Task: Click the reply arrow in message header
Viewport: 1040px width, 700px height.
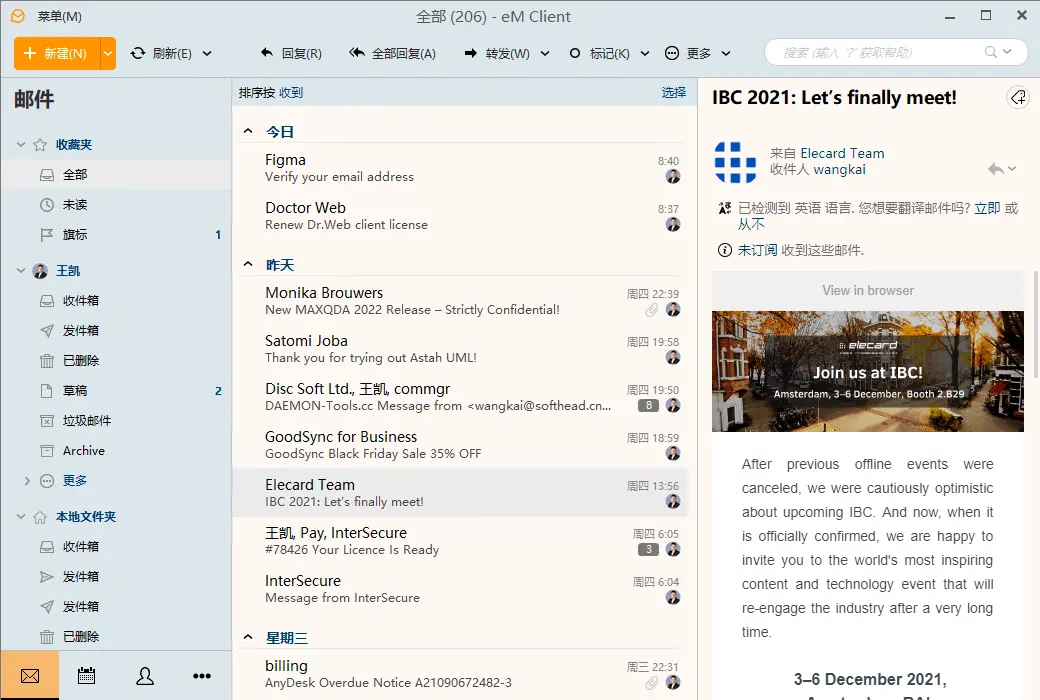Action: click(x=995, y=169)
